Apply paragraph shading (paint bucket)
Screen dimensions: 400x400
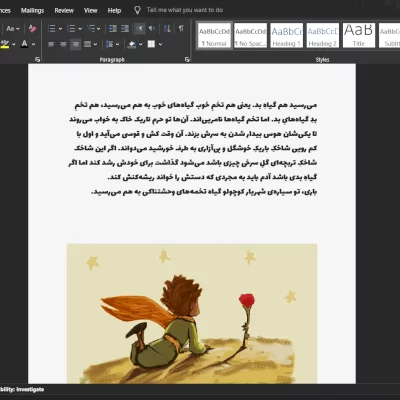tap(132, 44)
